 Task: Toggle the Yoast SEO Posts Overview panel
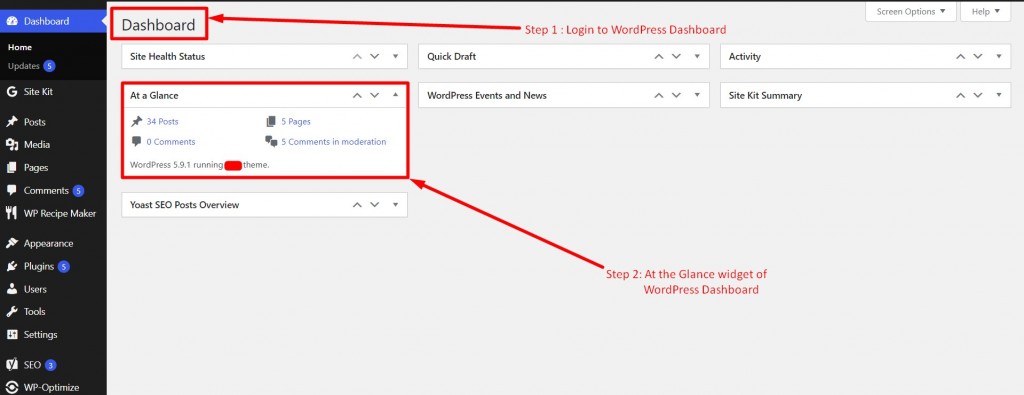pyautogui.click(x=395, y=205)
